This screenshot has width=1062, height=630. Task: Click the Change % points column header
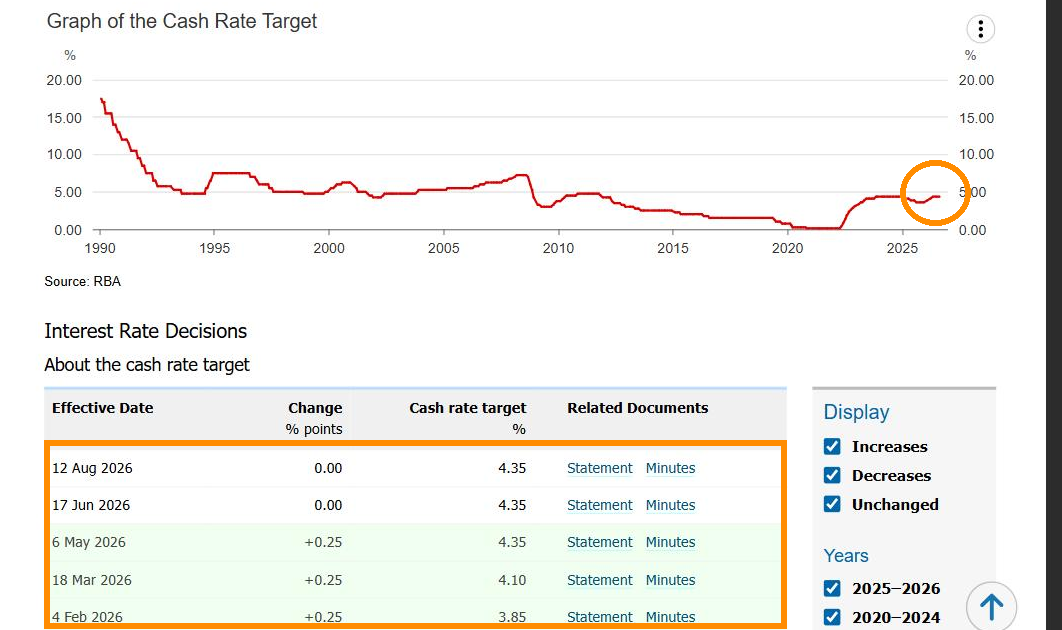314,418
